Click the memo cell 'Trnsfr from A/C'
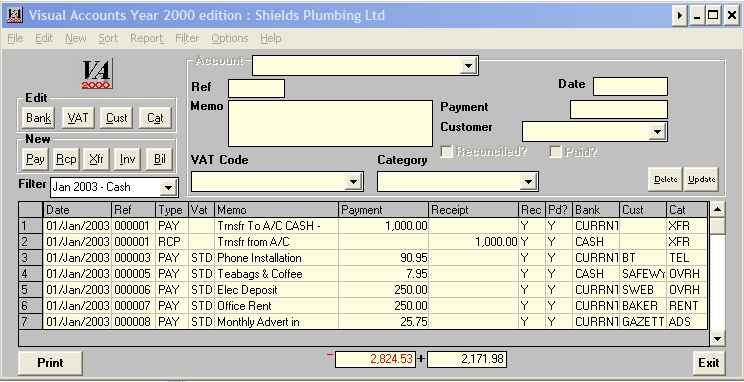This screenshot has width=744, height=382. click(277, 242)
